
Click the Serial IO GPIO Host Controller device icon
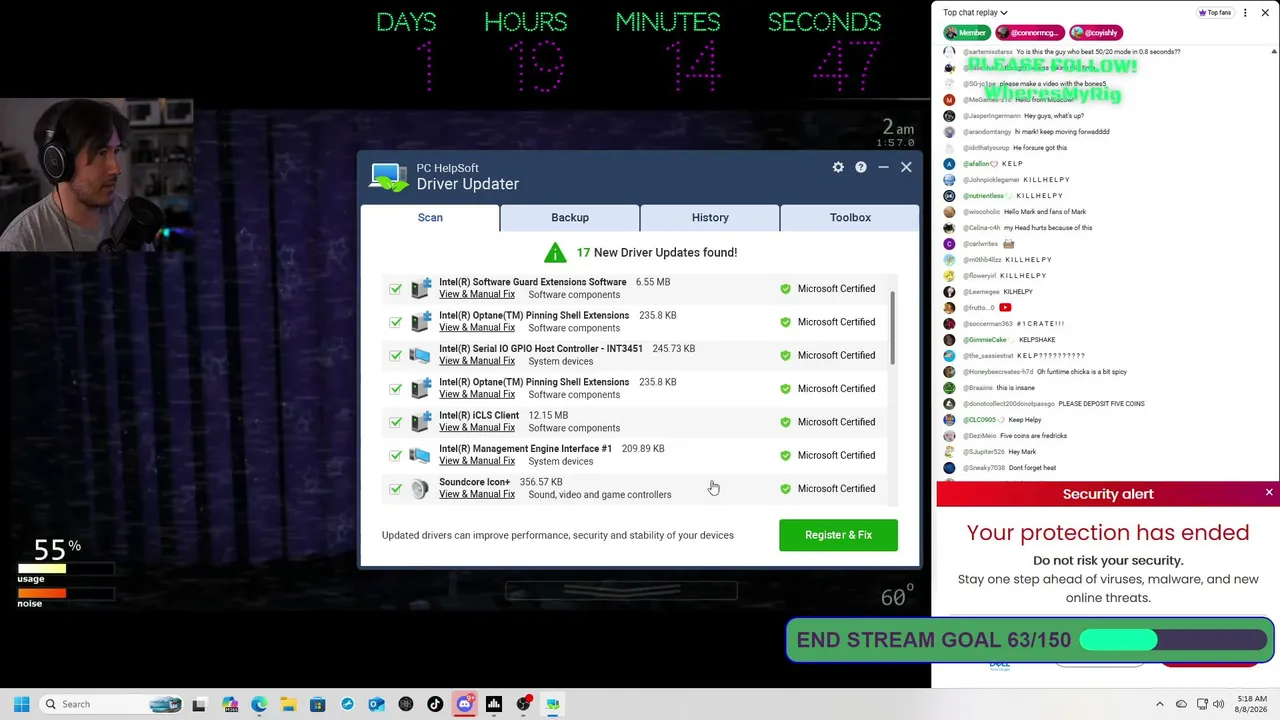click(421, 355)
